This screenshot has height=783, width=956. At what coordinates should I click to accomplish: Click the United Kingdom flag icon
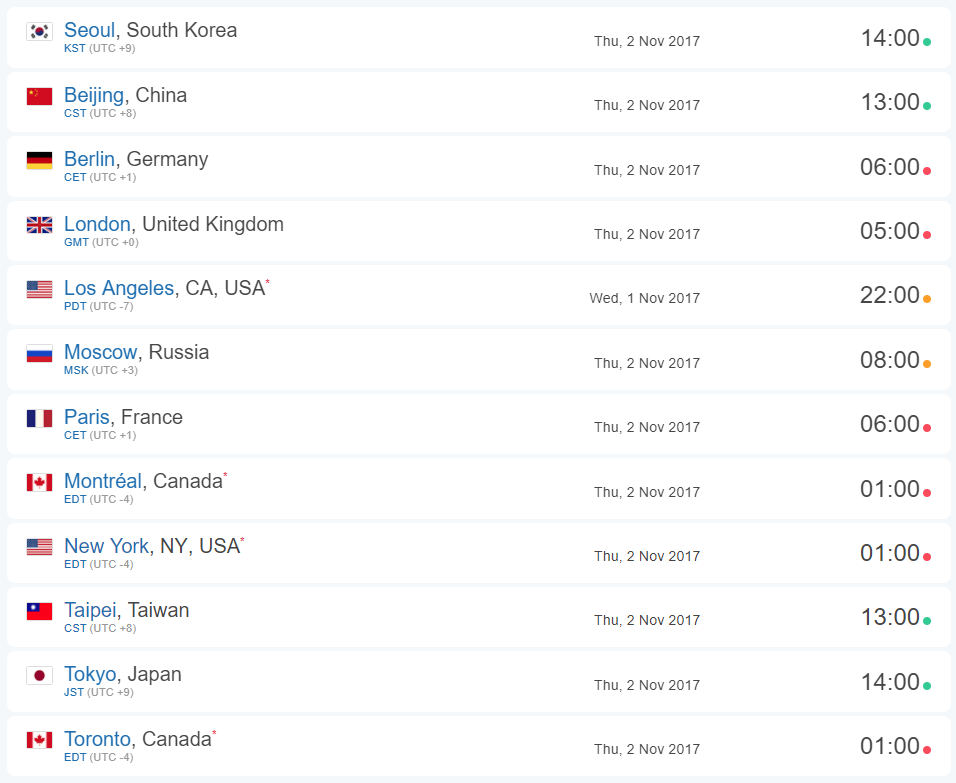point(39,225)
